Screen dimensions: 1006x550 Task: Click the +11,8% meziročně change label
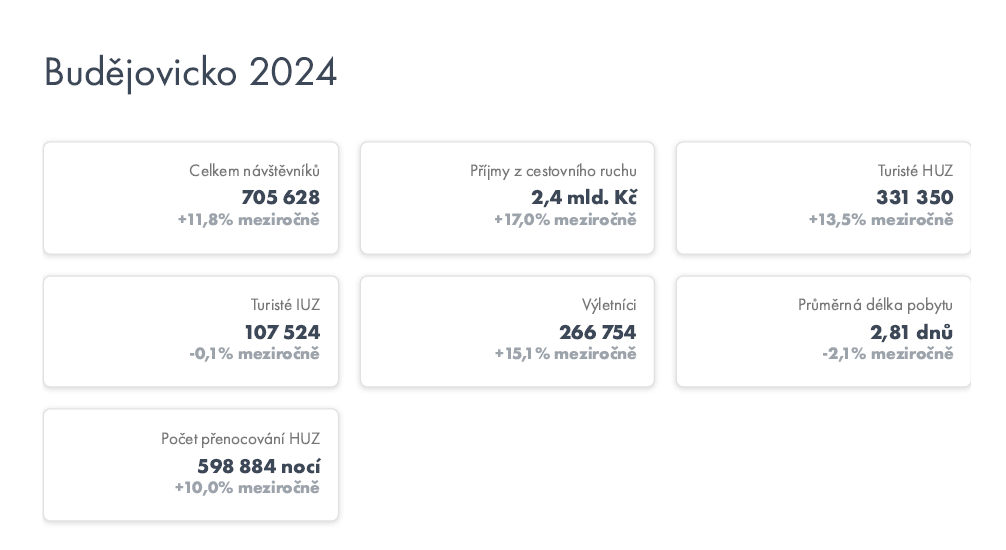pos(248,219)
